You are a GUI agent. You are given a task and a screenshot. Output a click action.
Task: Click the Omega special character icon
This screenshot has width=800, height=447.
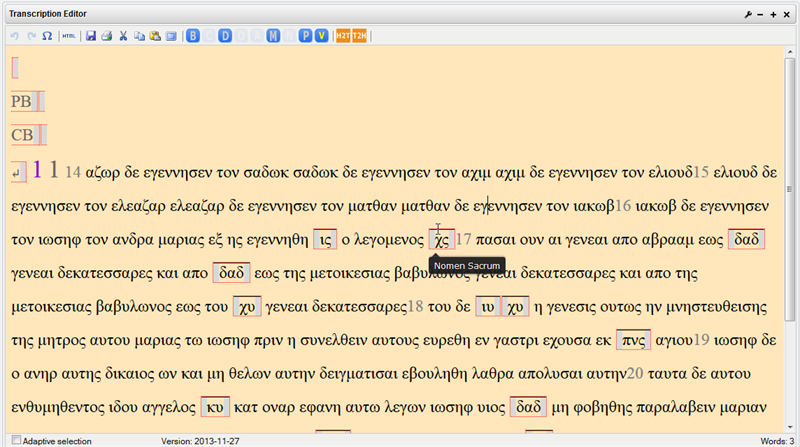tap(46, 36)
